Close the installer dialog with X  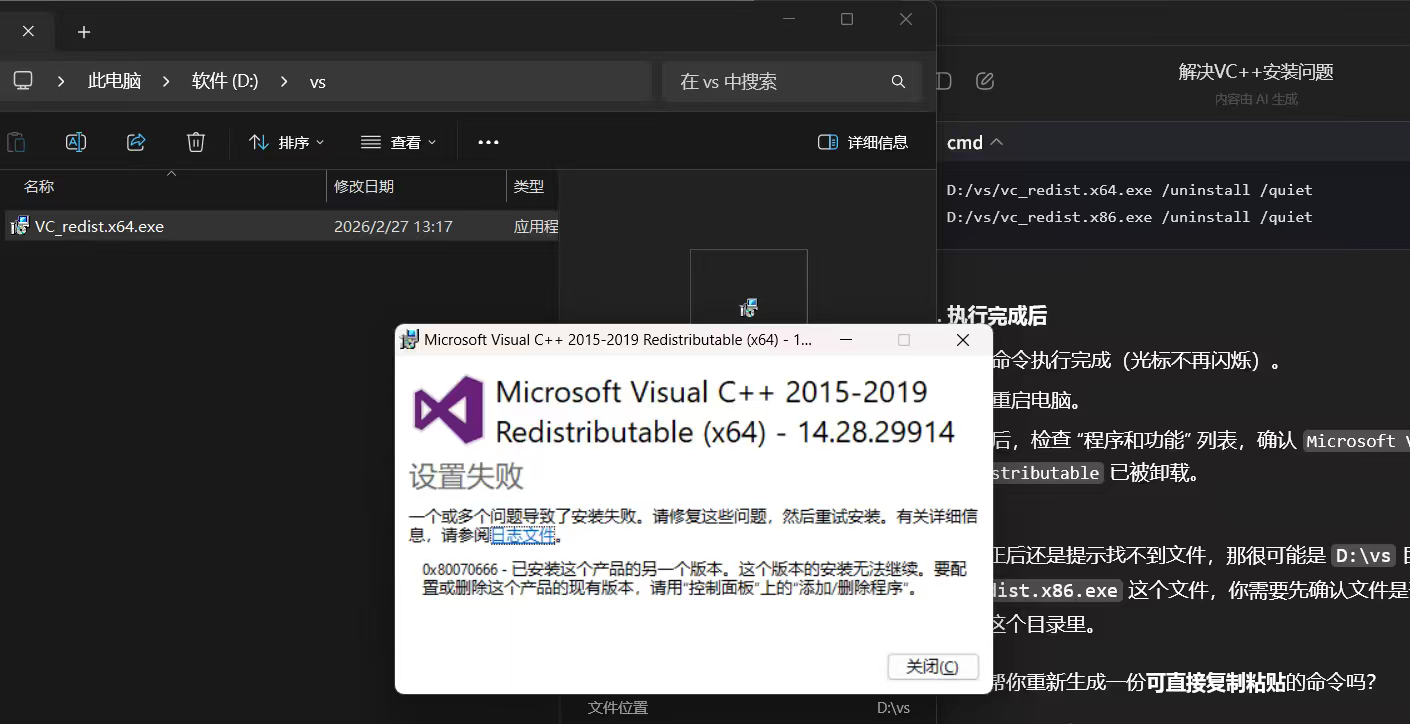[x=962, y=340]
